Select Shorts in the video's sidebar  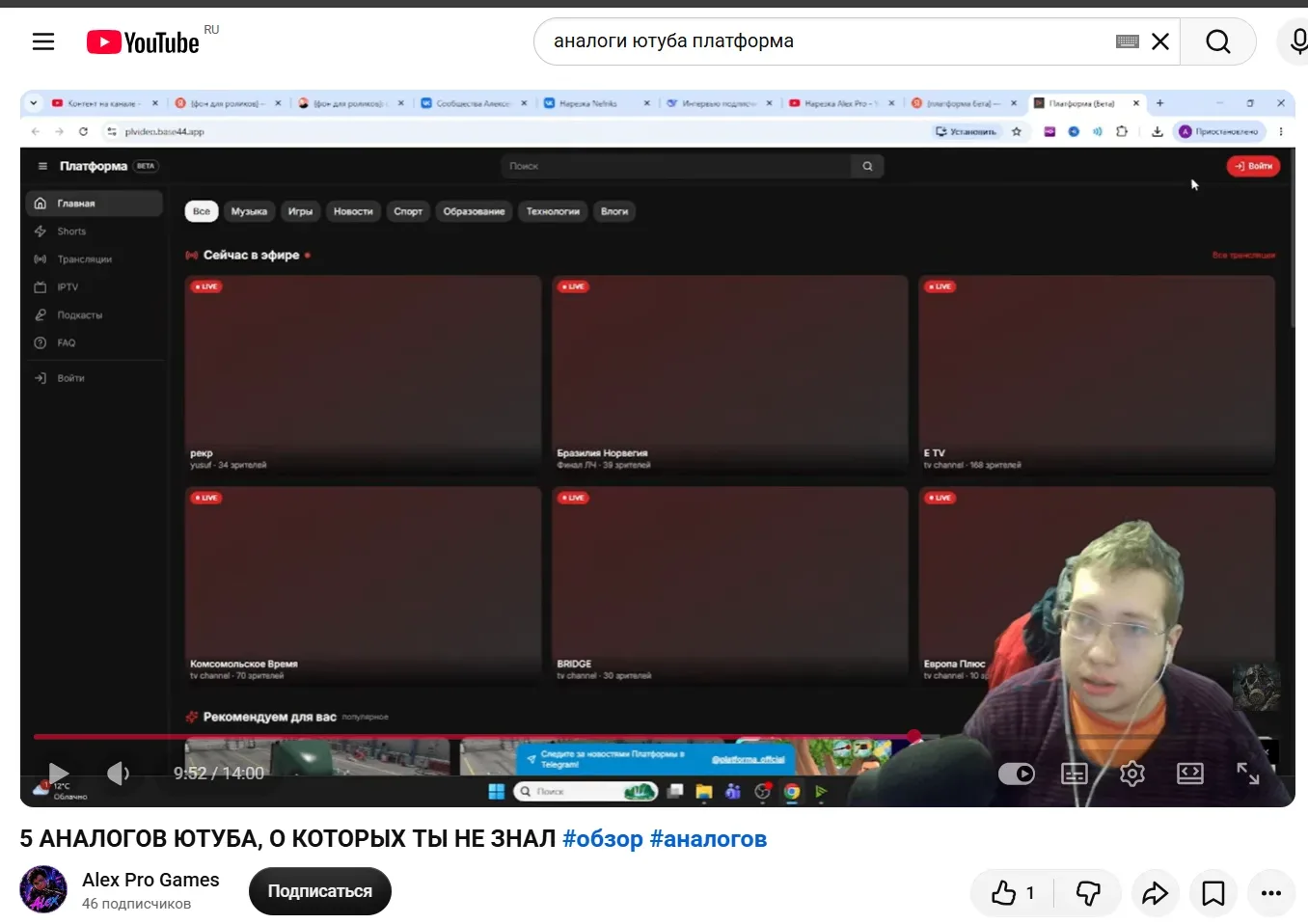[94, 231]
